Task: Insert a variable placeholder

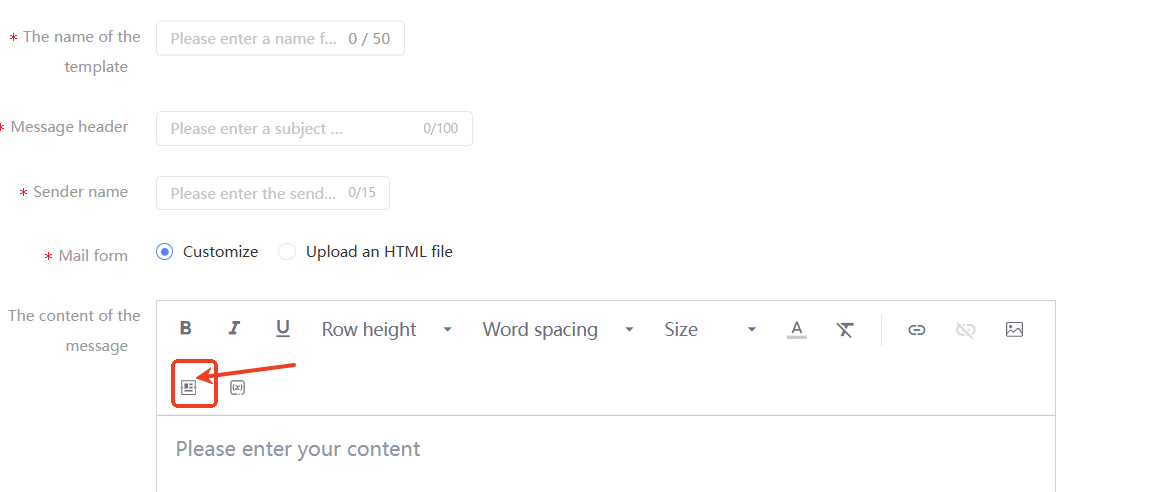Action: point(237,387)
